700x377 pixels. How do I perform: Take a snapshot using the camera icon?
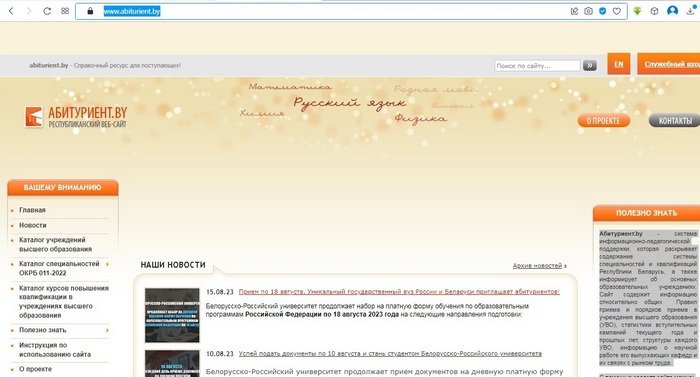tap(588, 11)
